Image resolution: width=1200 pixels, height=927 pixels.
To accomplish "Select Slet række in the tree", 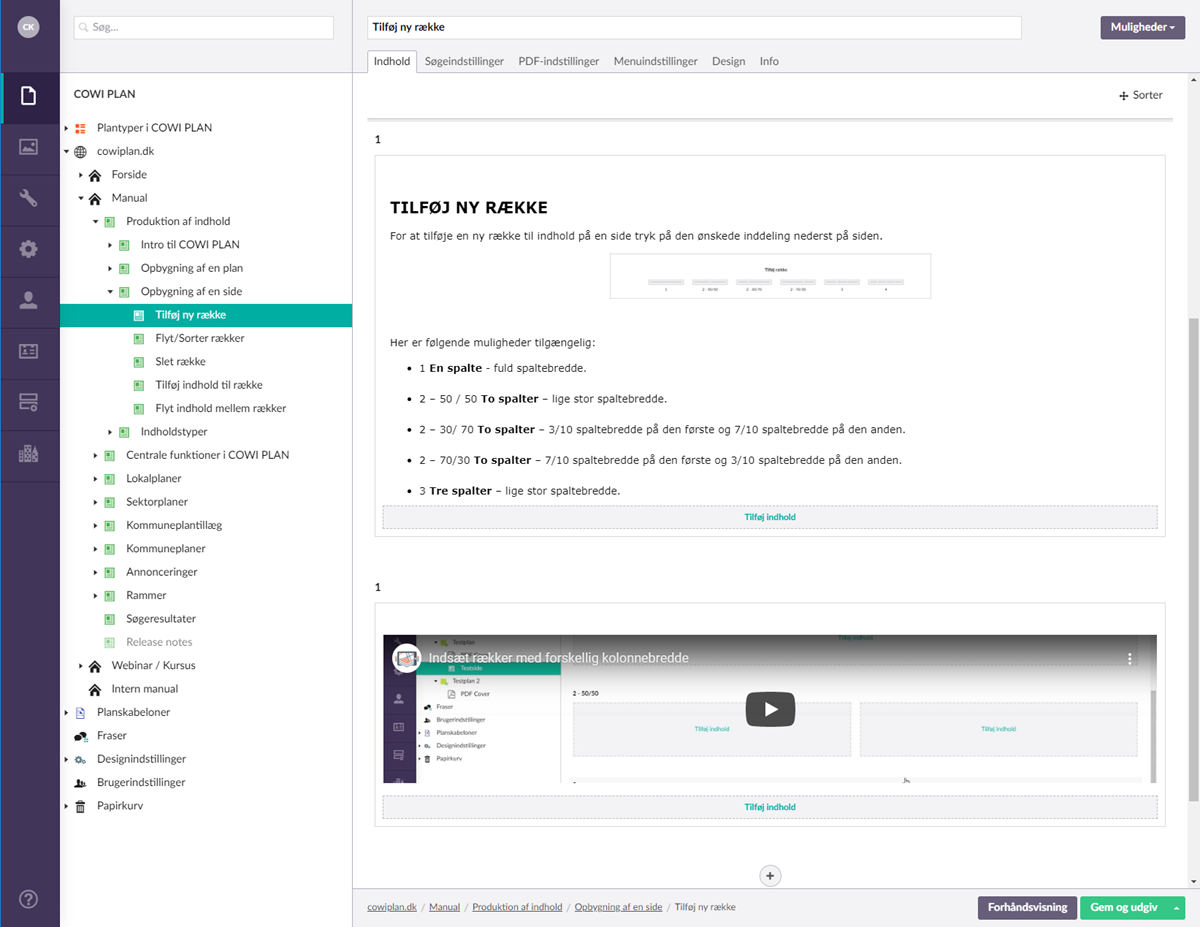I will pyautogui.click(x=180, y=362).
